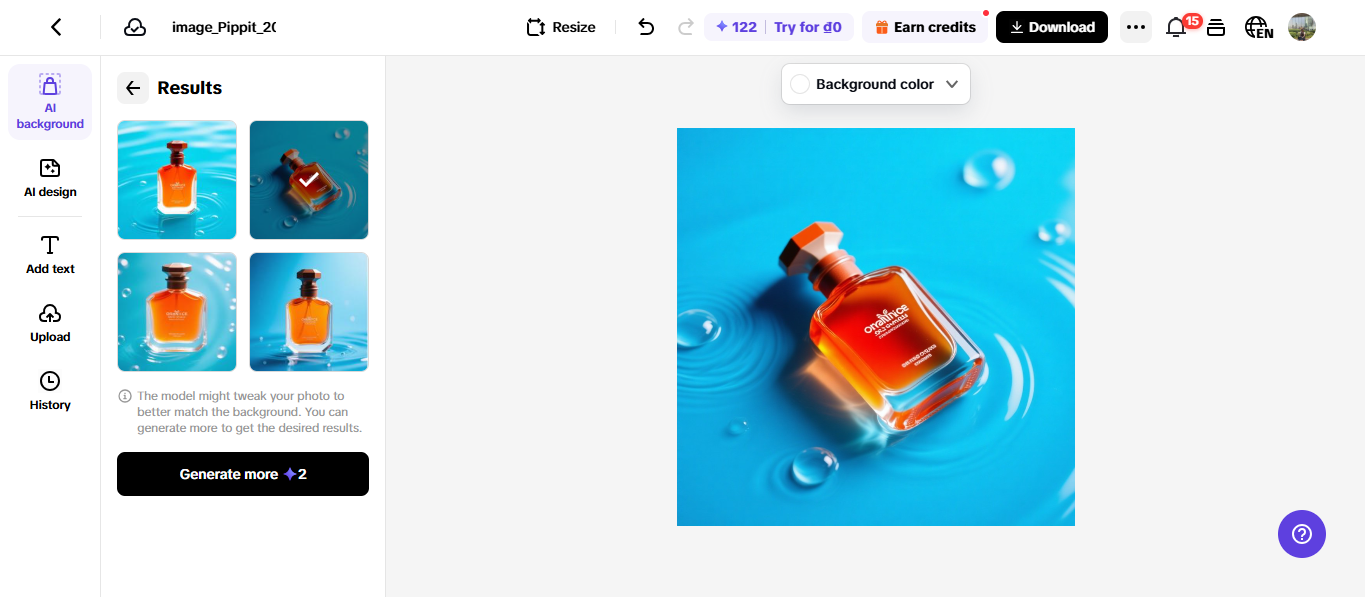Click Generate more button
1365x597 pixels.
click(x=243, y=474)
